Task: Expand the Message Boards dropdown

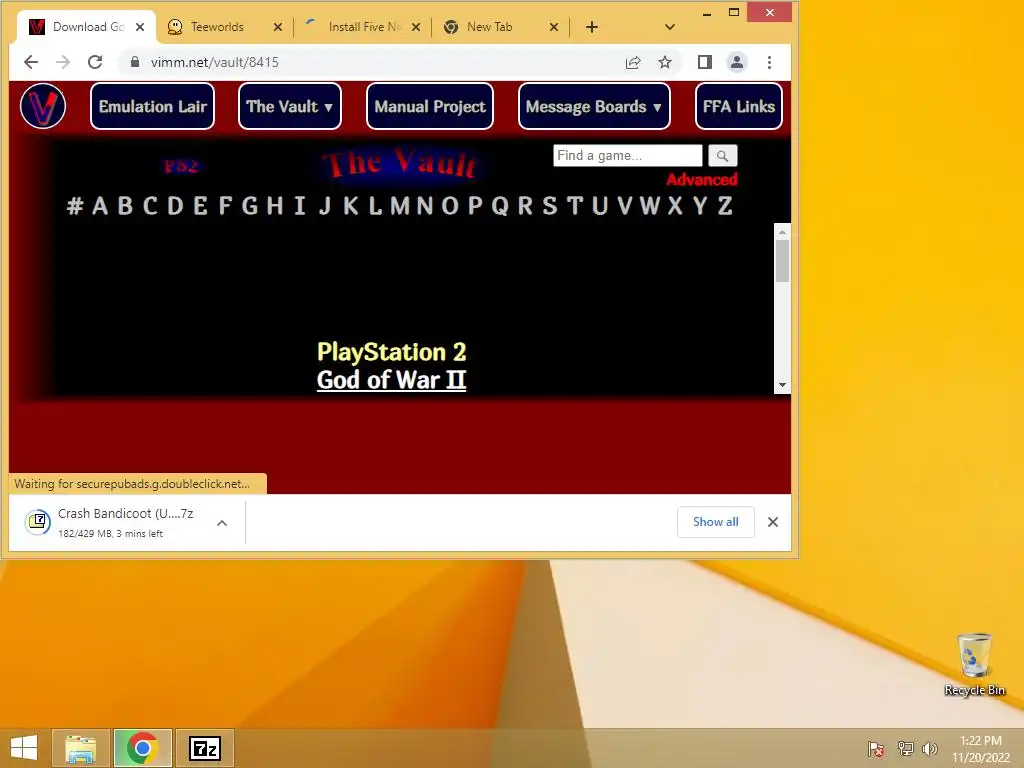Action: pyautogui.click(x=594, y=106)
